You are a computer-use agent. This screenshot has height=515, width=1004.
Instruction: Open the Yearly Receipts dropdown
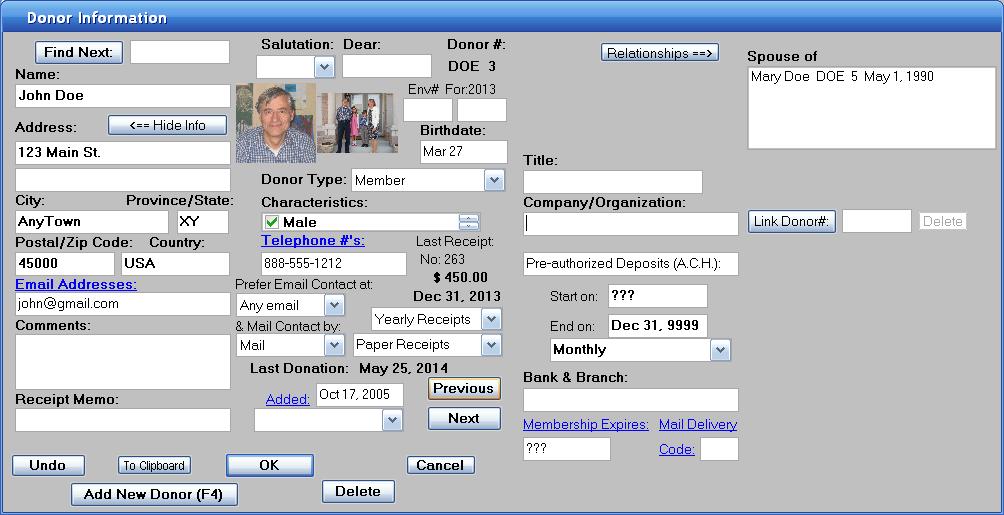coord(490,319)
